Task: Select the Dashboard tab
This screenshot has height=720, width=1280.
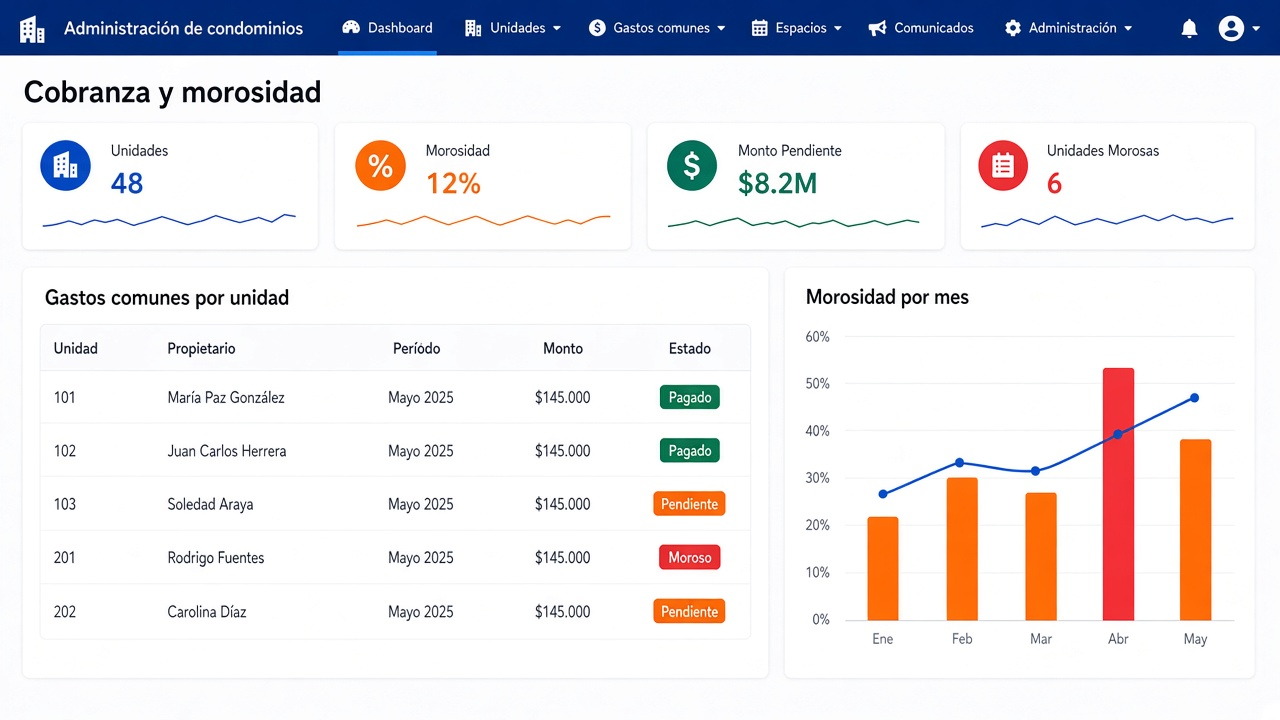Action: (x=387, y=28)
